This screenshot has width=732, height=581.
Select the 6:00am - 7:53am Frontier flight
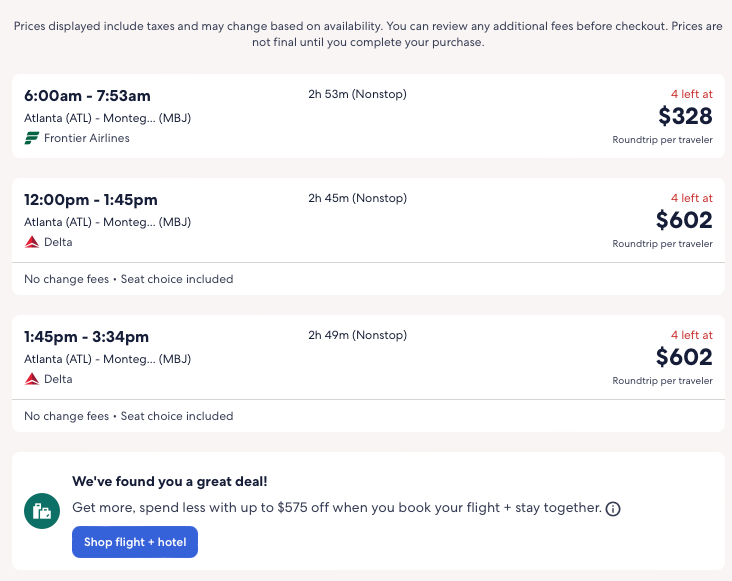click(87, 96)
